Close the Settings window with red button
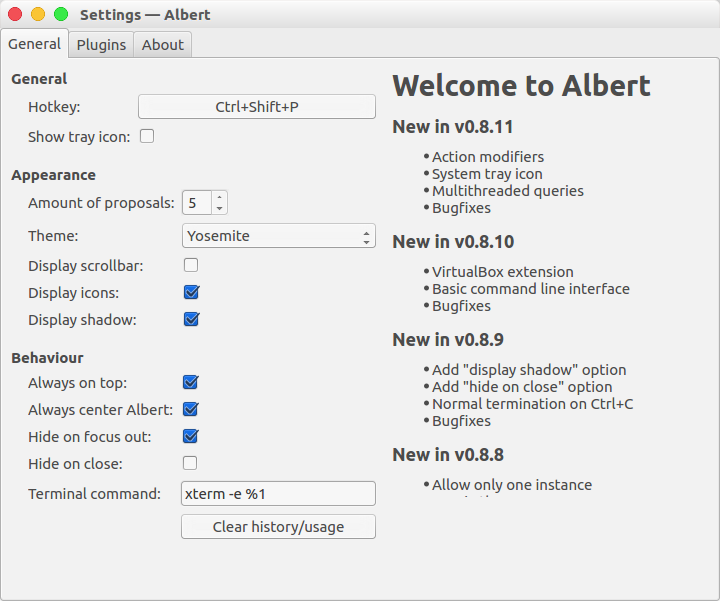This screenshot has height=601, width=720. (15, 14)
